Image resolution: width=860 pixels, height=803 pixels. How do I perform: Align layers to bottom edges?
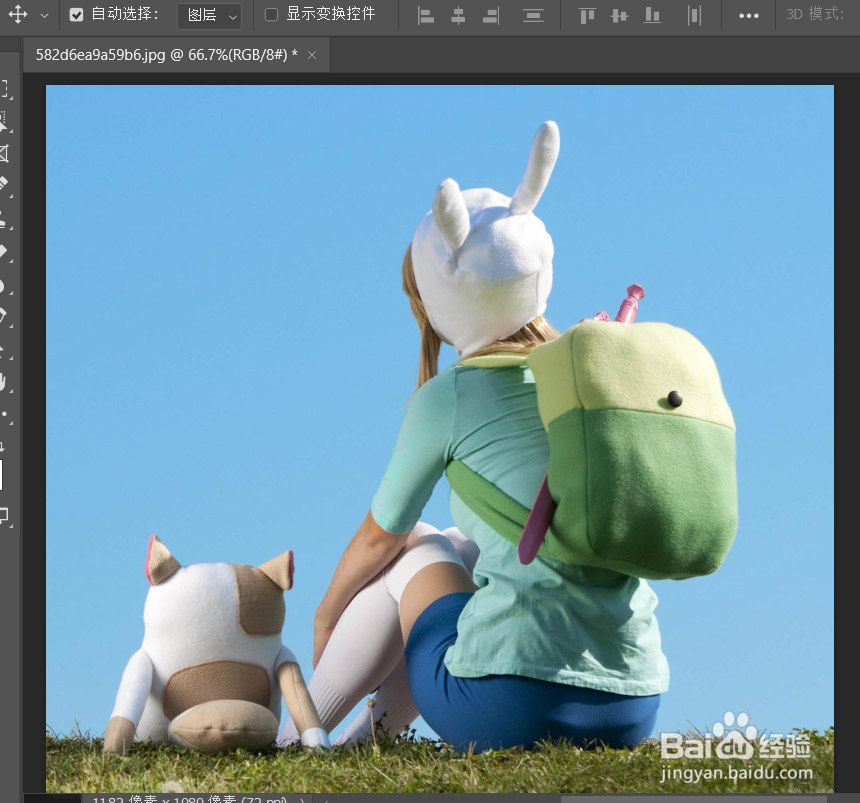point(652,15)
